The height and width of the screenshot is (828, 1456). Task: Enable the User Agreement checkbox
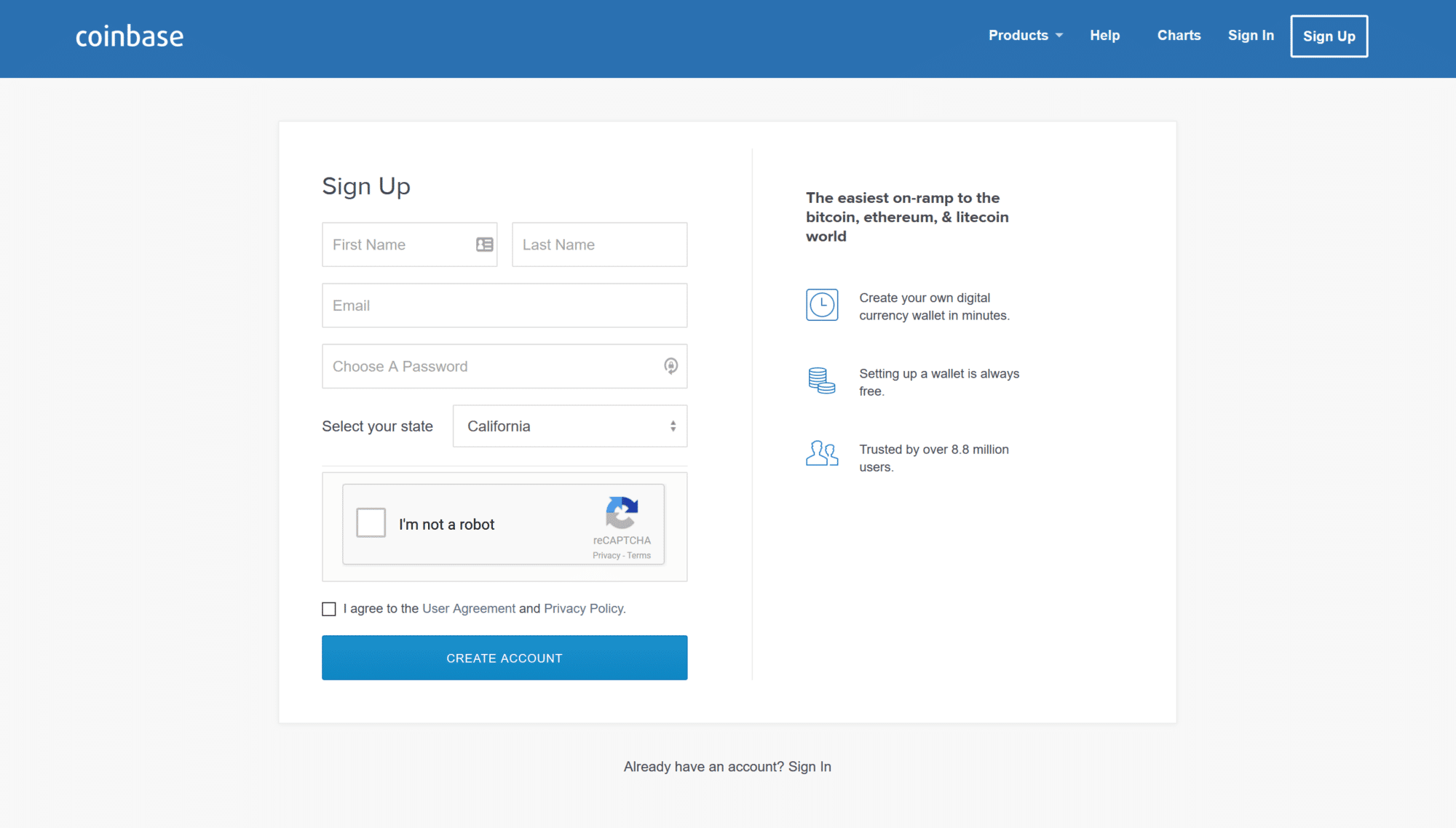(x=328, y=608)
